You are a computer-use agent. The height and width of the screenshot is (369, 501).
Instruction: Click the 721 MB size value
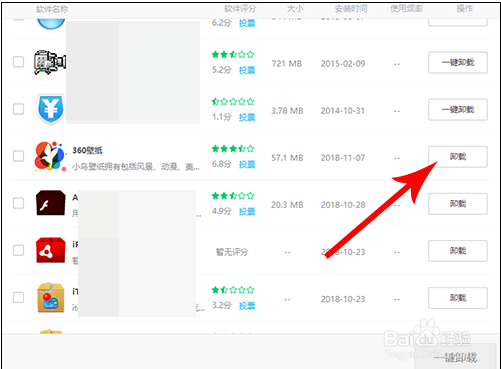287,63
